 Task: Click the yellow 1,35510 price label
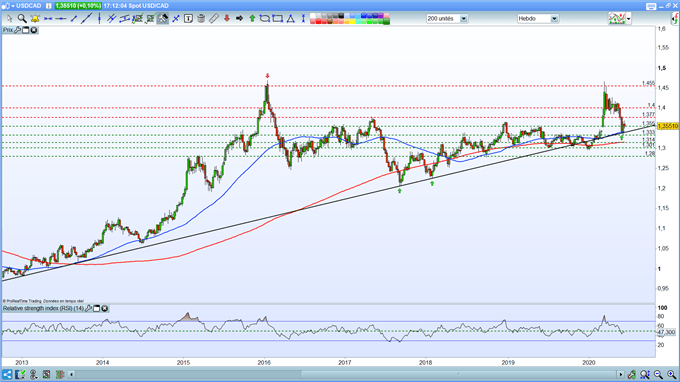click(667, 126)
